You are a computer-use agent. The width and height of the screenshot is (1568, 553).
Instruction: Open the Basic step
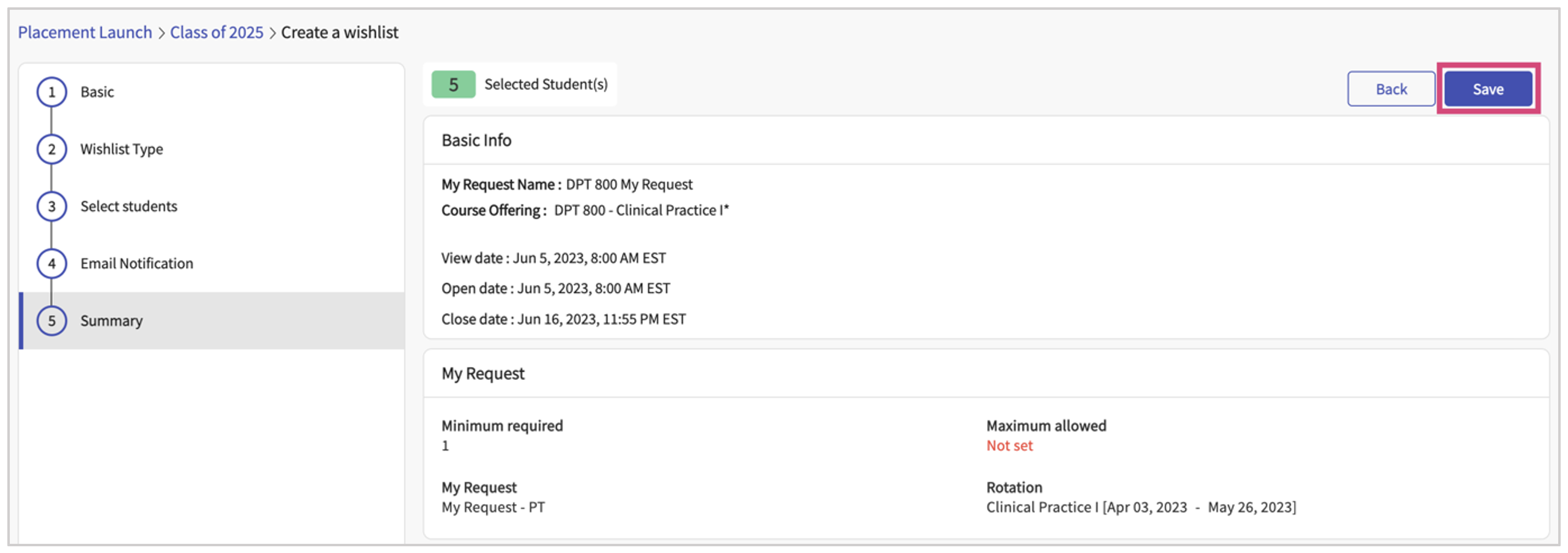tap(97, 92)
